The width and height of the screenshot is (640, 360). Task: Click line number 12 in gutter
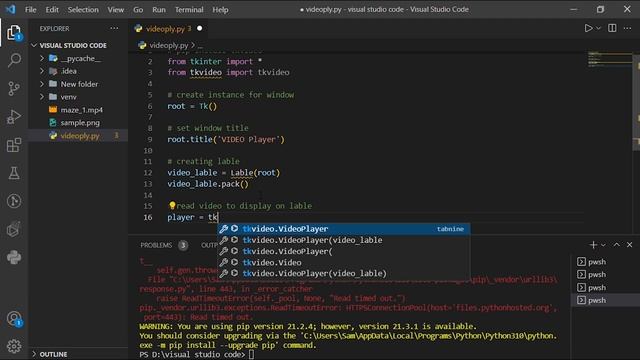[x=148, y=173]
